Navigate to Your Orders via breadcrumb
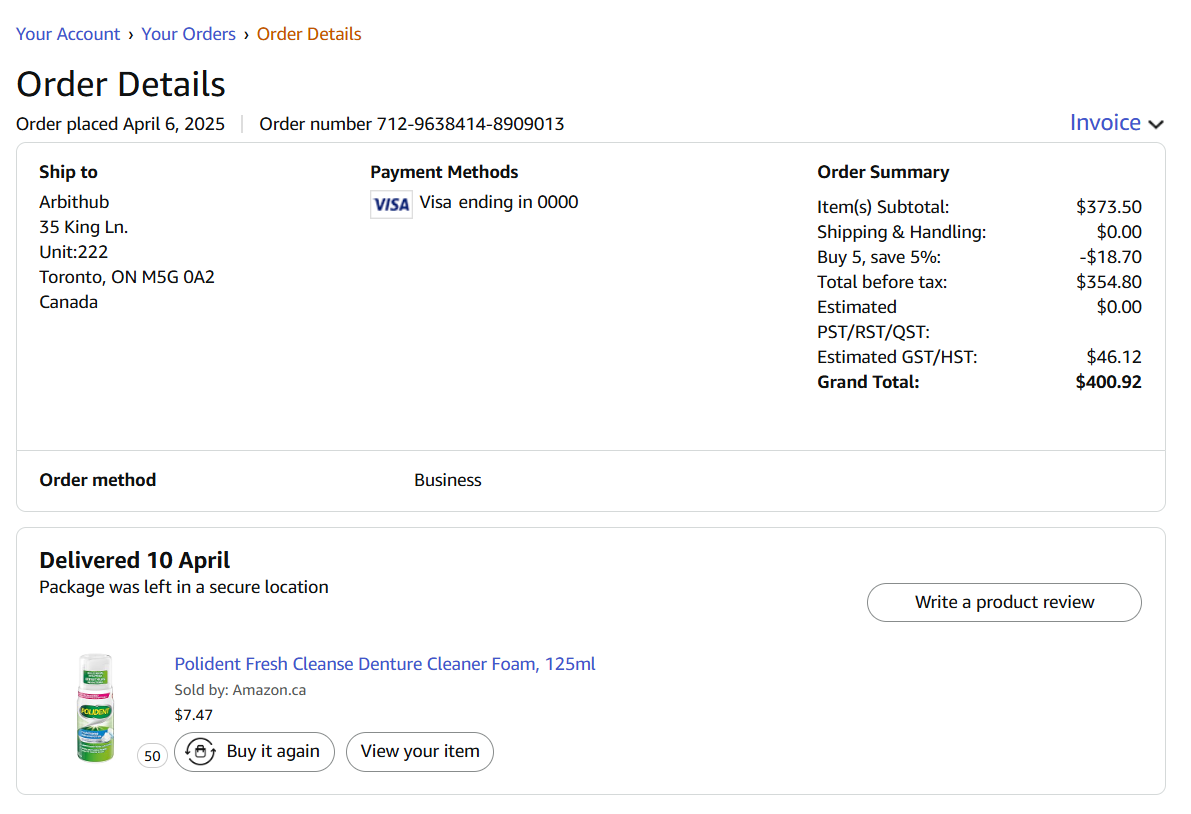 [x=188, y=33]
